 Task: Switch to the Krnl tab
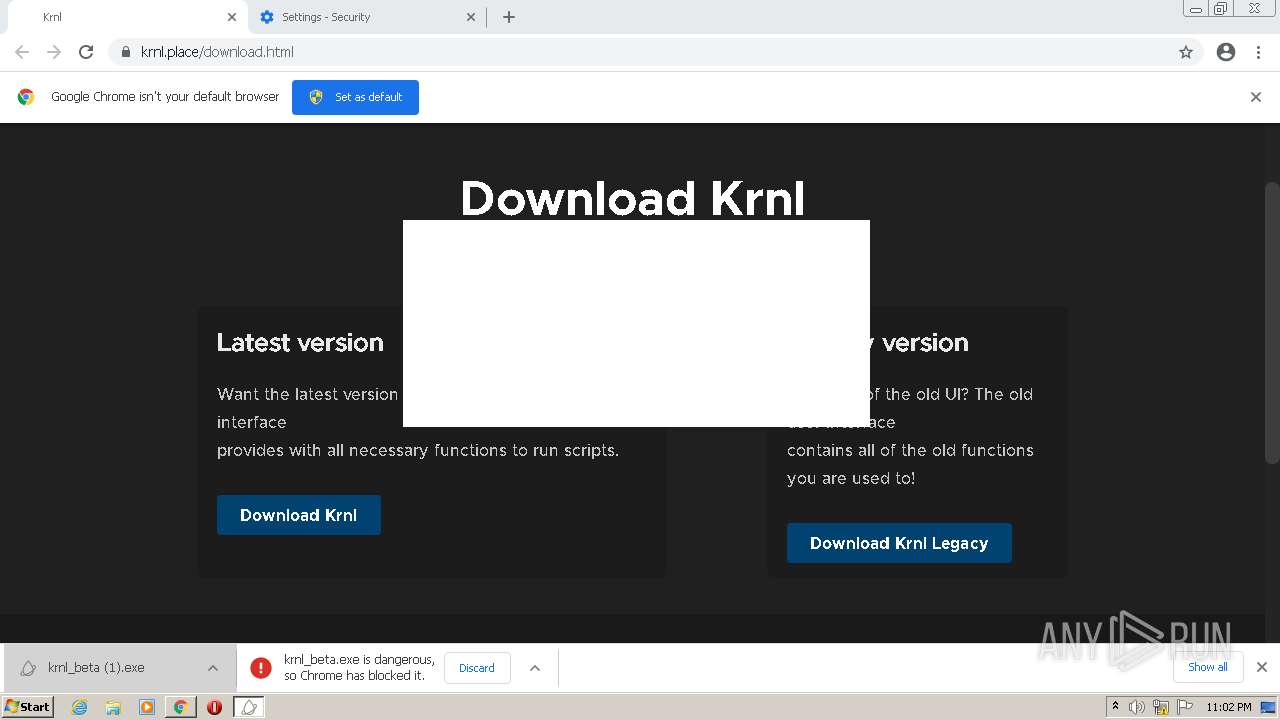point(125,17)
